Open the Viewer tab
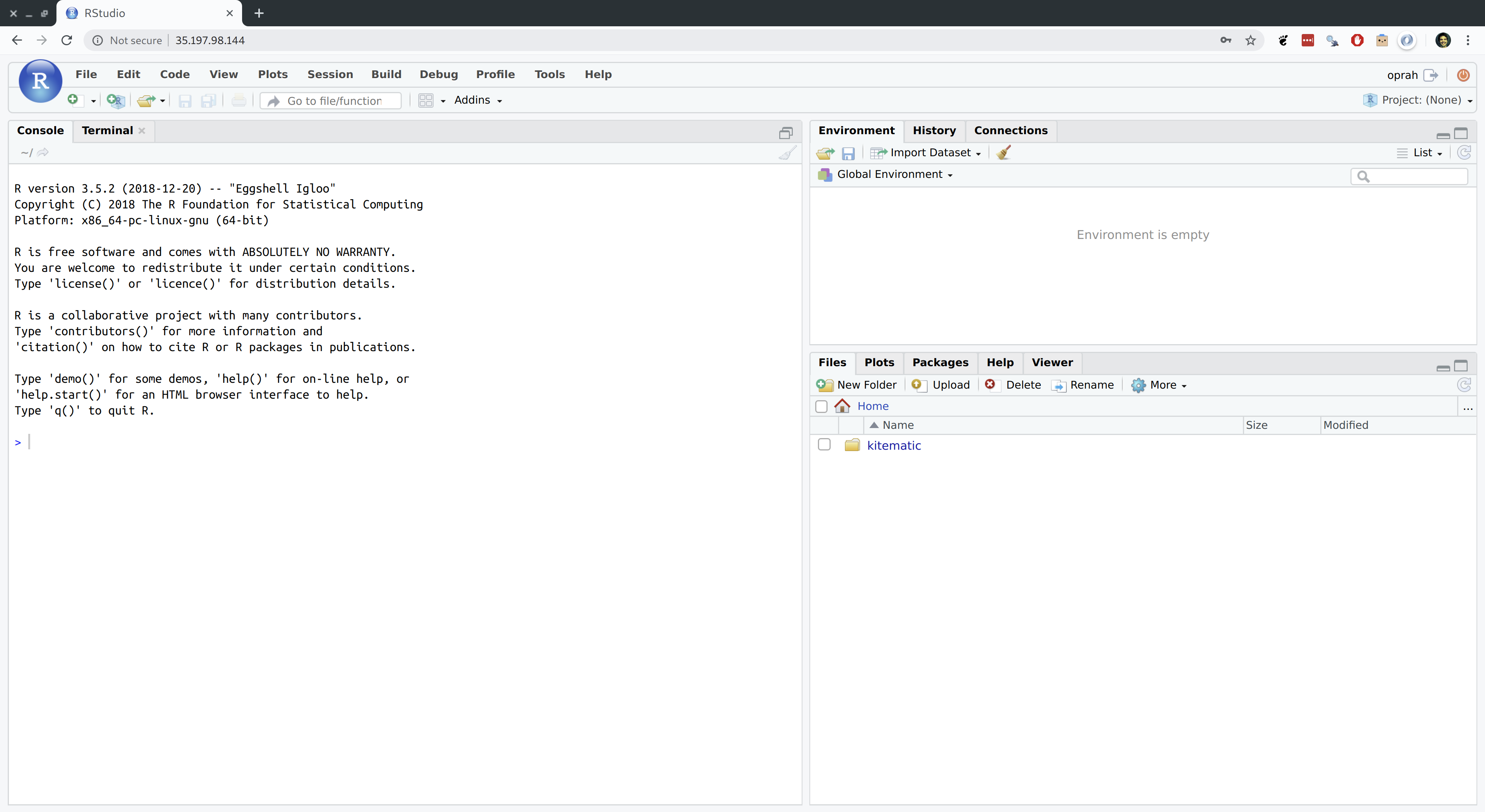The width and height of the screenshot is (1485, 812). (x=1052, y=362)
